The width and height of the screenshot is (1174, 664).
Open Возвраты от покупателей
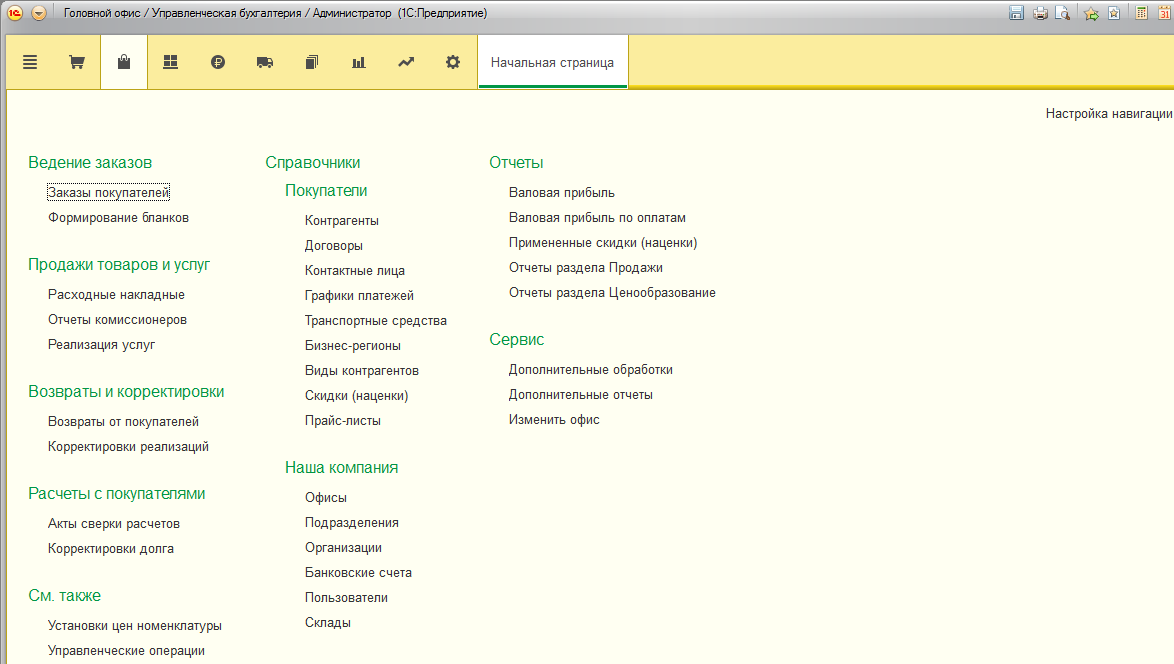coord(124,422)
